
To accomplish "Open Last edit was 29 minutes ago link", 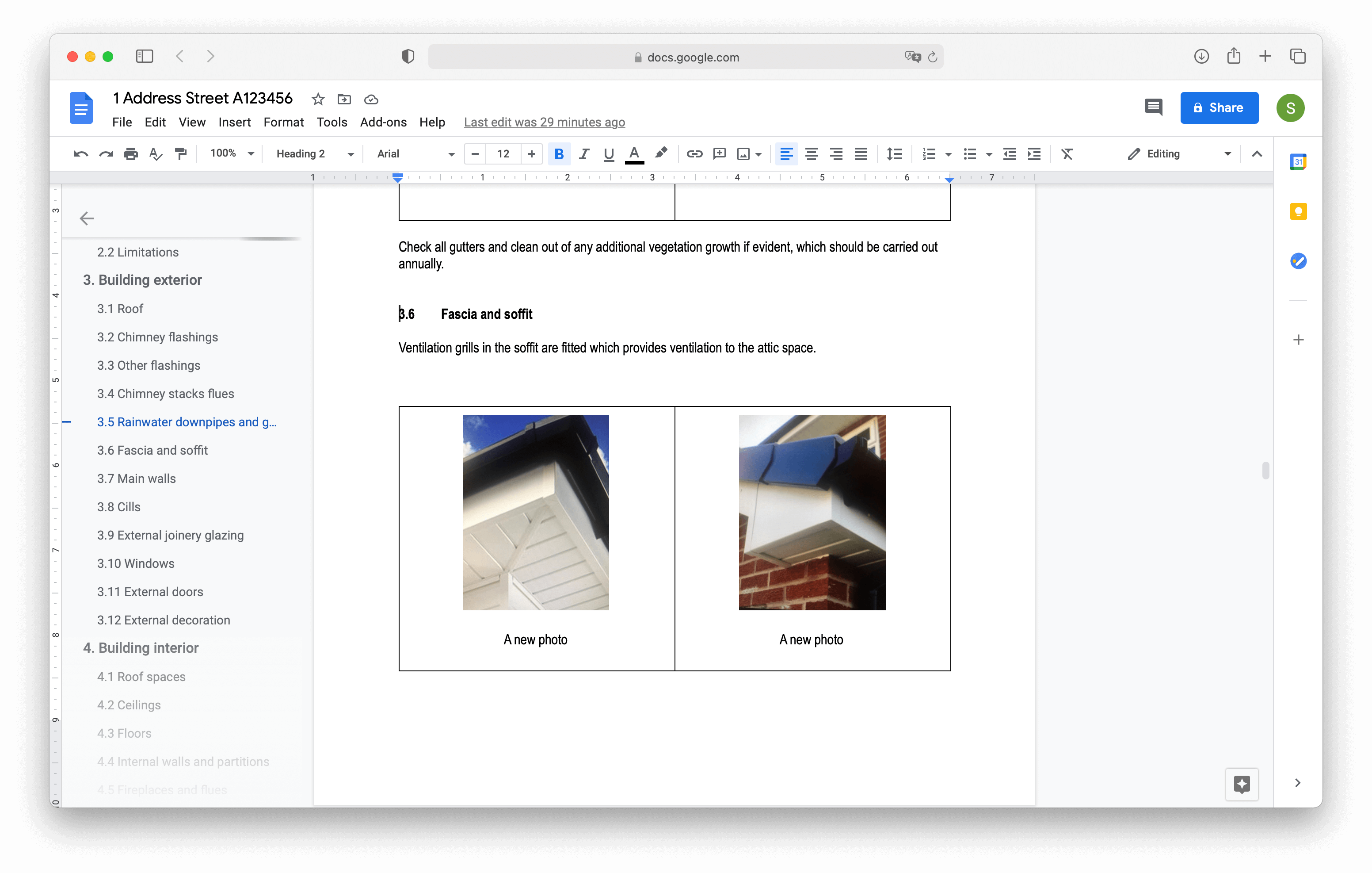I will click(544, 122).
